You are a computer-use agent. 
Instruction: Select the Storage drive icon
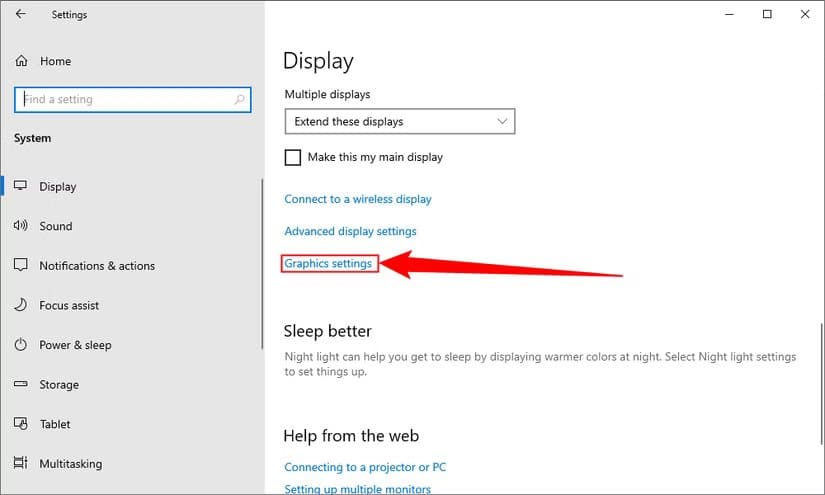[21, 384]
